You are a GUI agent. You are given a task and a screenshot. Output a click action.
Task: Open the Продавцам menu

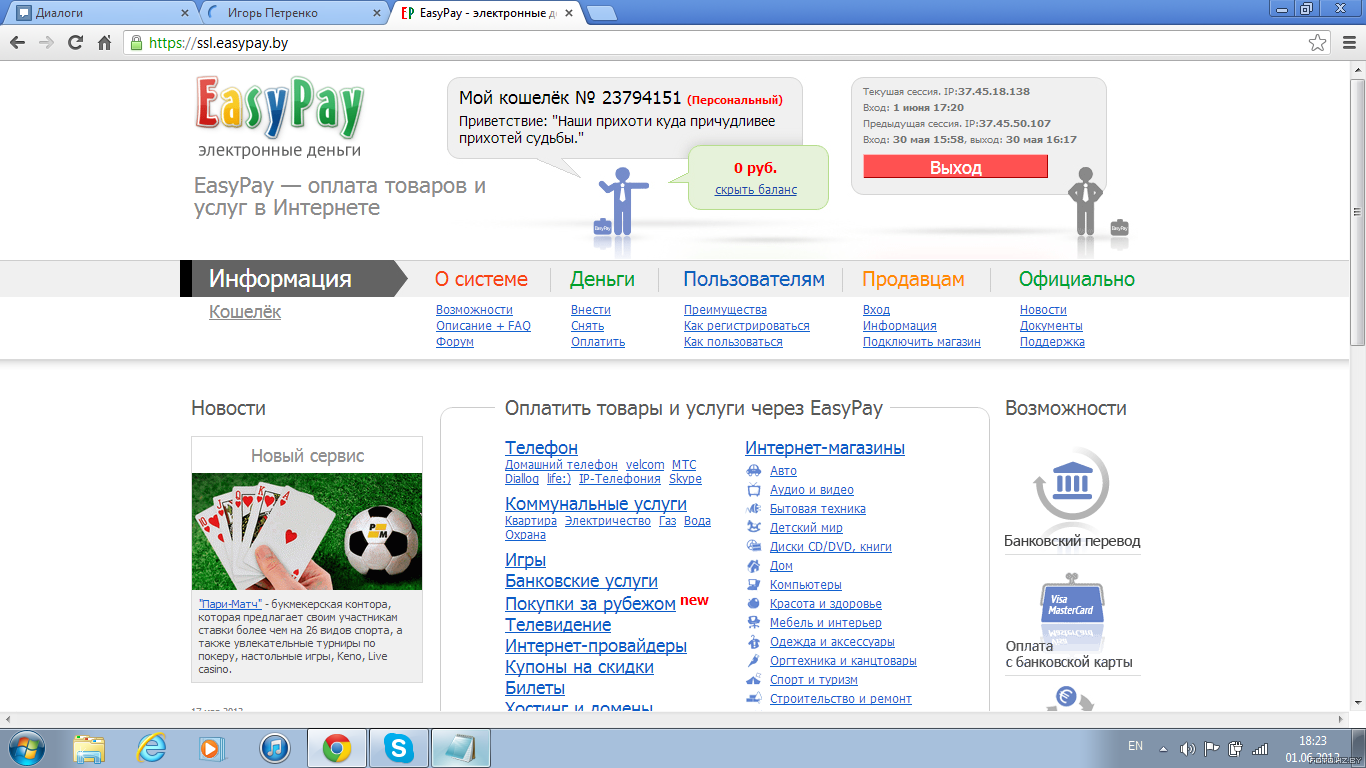(913, 279)
